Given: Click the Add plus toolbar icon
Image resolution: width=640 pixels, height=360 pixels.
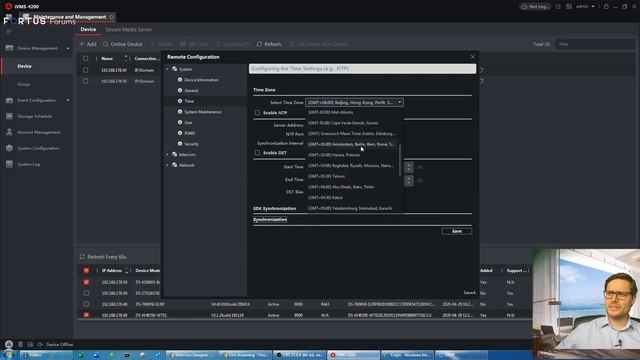Looking at the screenshot, I should (82, 44).
